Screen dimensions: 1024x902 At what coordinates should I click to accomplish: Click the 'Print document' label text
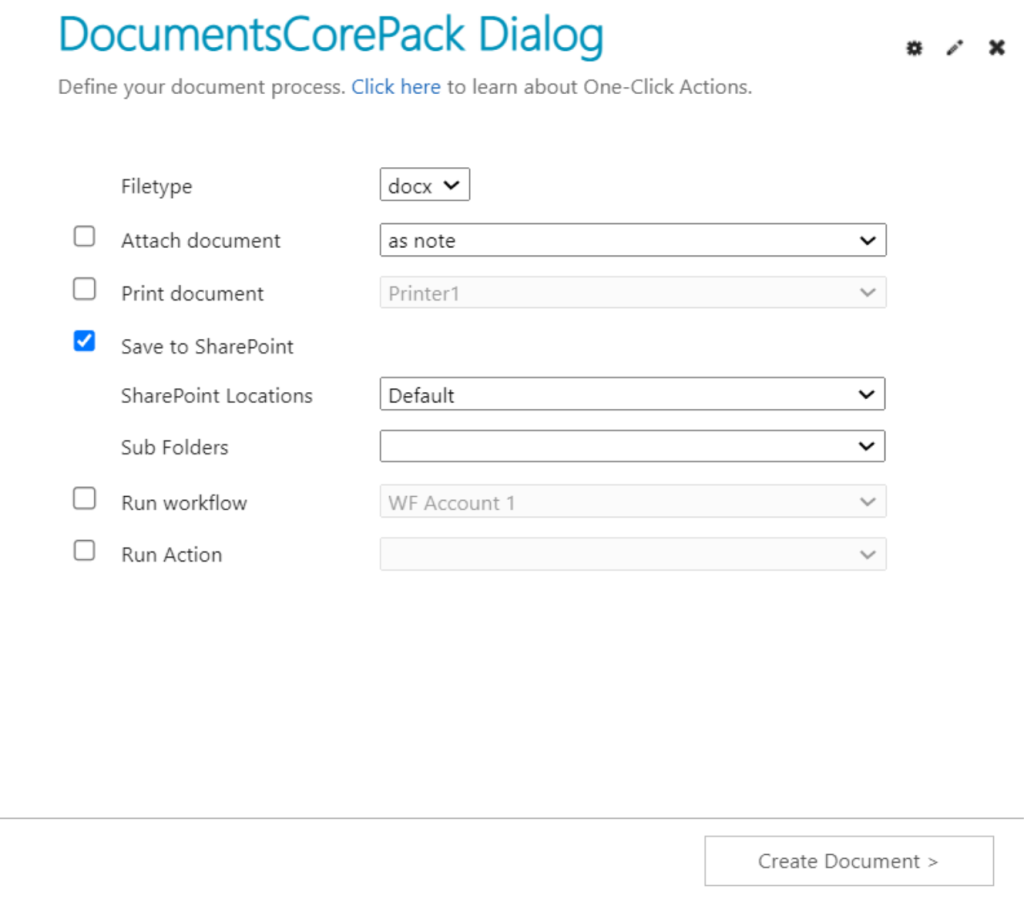coord(192,293)
